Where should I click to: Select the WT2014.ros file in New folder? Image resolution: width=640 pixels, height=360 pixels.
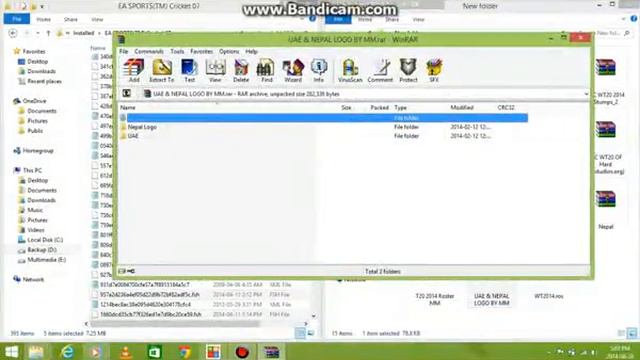549,296
